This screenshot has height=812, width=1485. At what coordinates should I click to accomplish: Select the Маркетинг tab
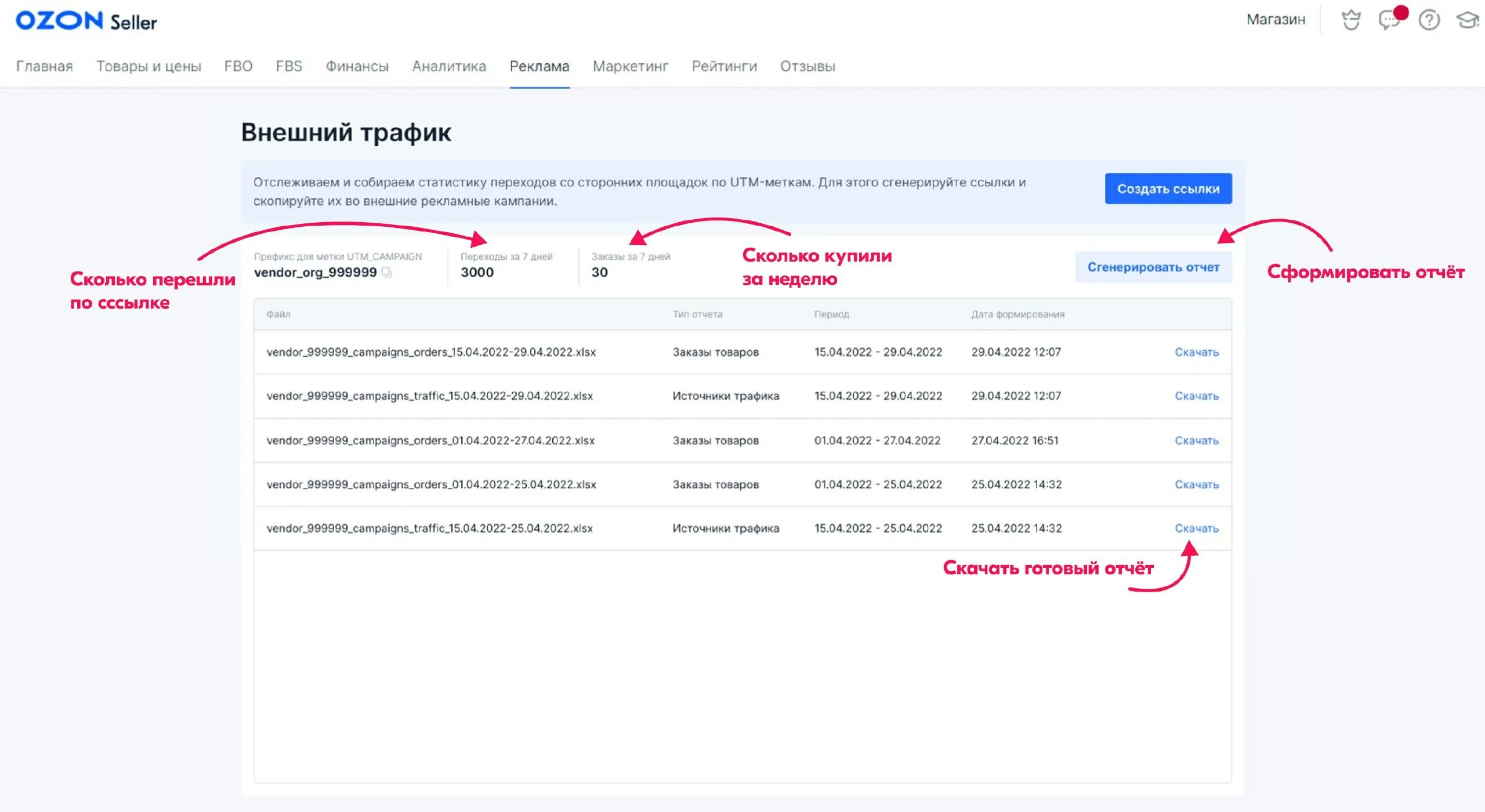click(631, 66)
